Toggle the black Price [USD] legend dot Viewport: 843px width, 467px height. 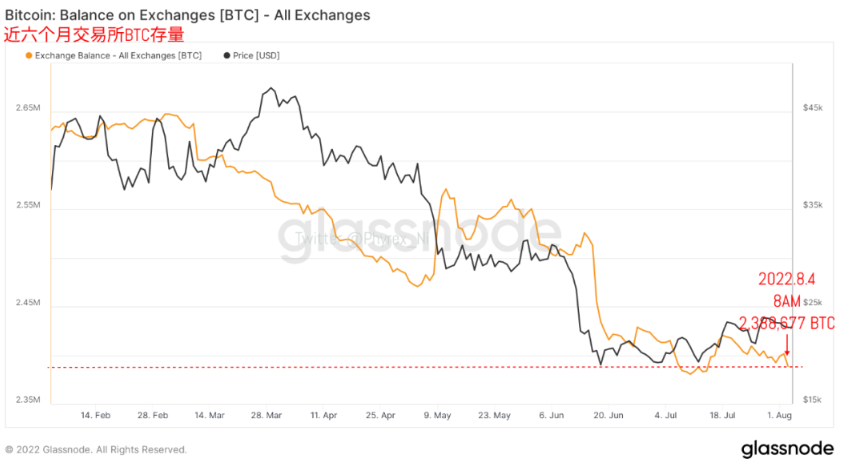[x=227, y=55]
